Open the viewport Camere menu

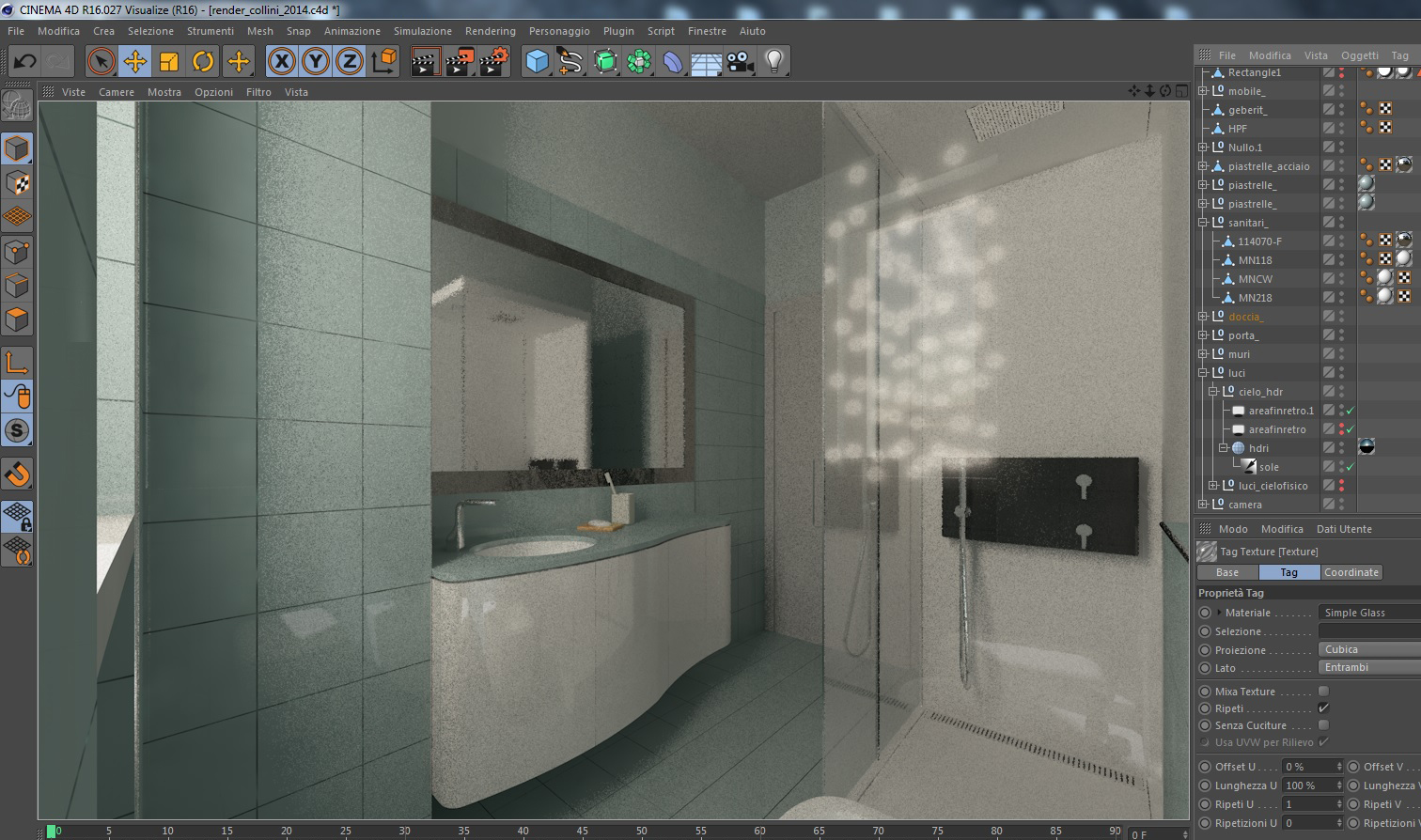[117, 92]
